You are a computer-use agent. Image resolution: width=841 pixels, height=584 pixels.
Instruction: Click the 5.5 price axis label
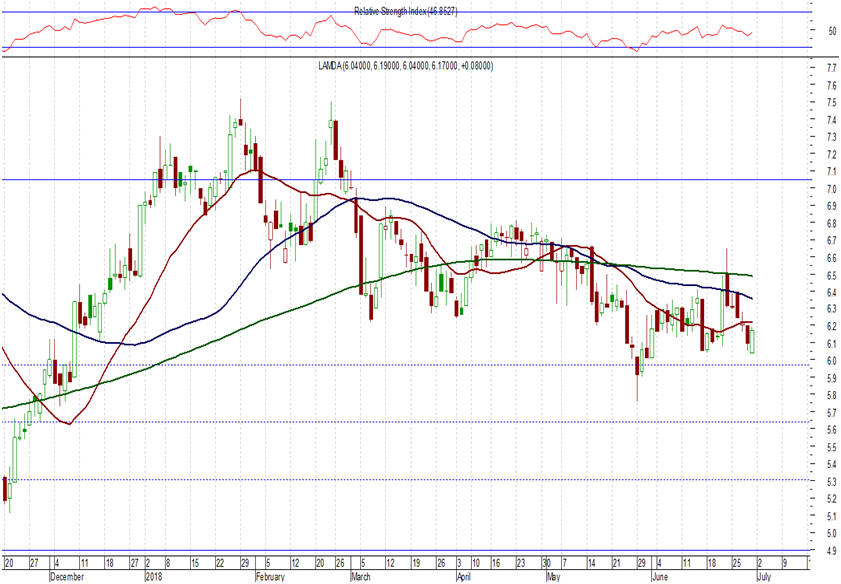pos(832,447)
